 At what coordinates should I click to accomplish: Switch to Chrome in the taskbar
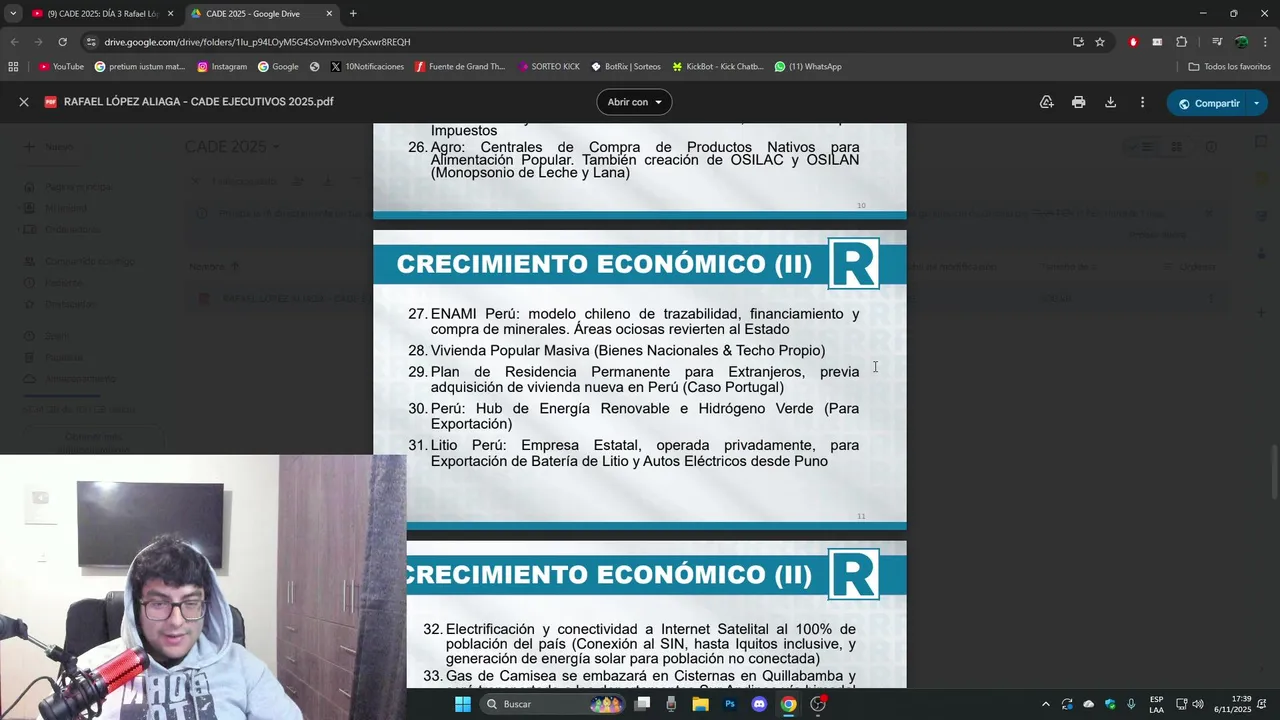(788, 704)
